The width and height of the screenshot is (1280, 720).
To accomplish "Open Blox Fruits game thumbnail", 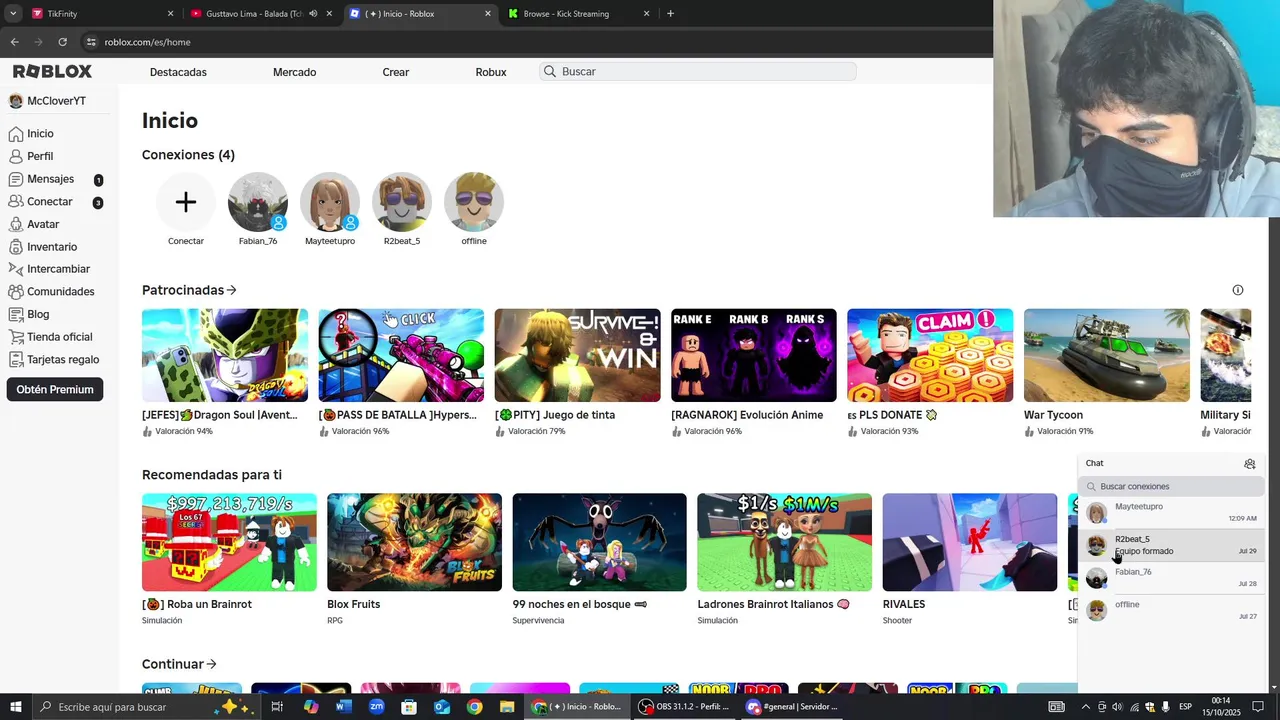I will (414, 542).
